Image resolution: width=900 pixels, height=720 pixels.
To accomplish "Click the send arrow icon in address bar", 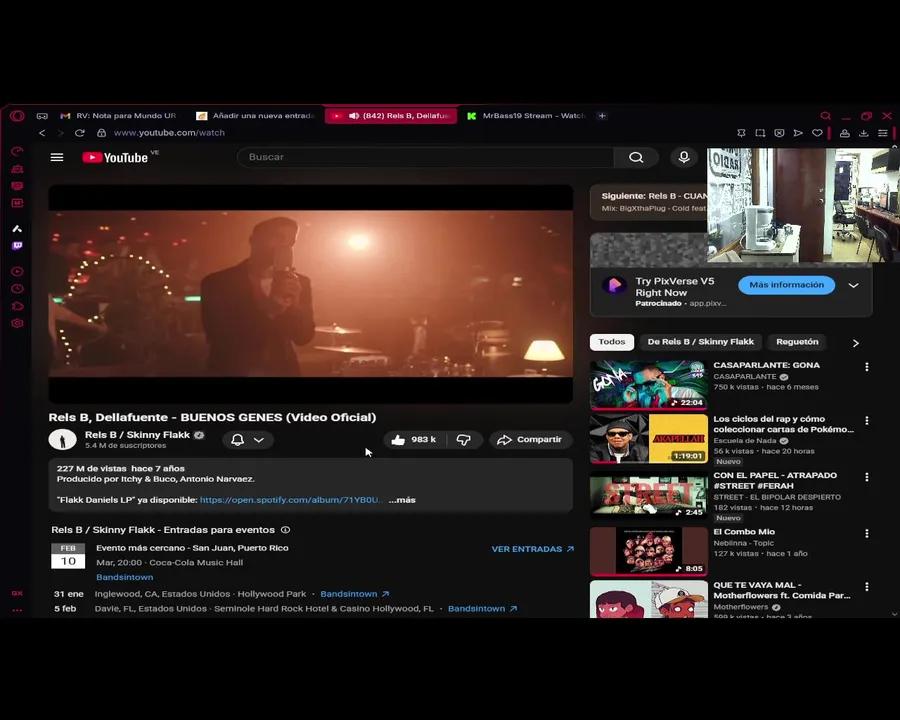I will 798,133.
